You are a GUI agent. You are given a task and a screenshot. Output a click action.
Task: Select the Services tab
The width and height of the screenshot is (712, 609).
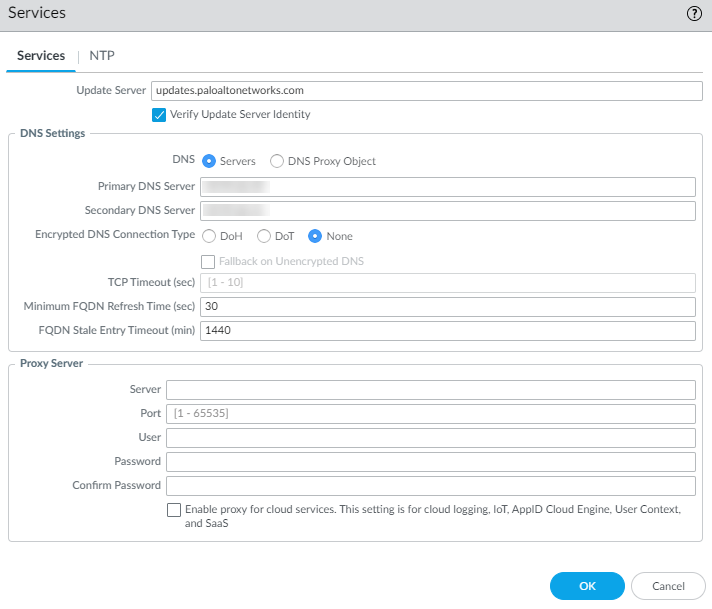pyautogui.click(x=41, y=56)
